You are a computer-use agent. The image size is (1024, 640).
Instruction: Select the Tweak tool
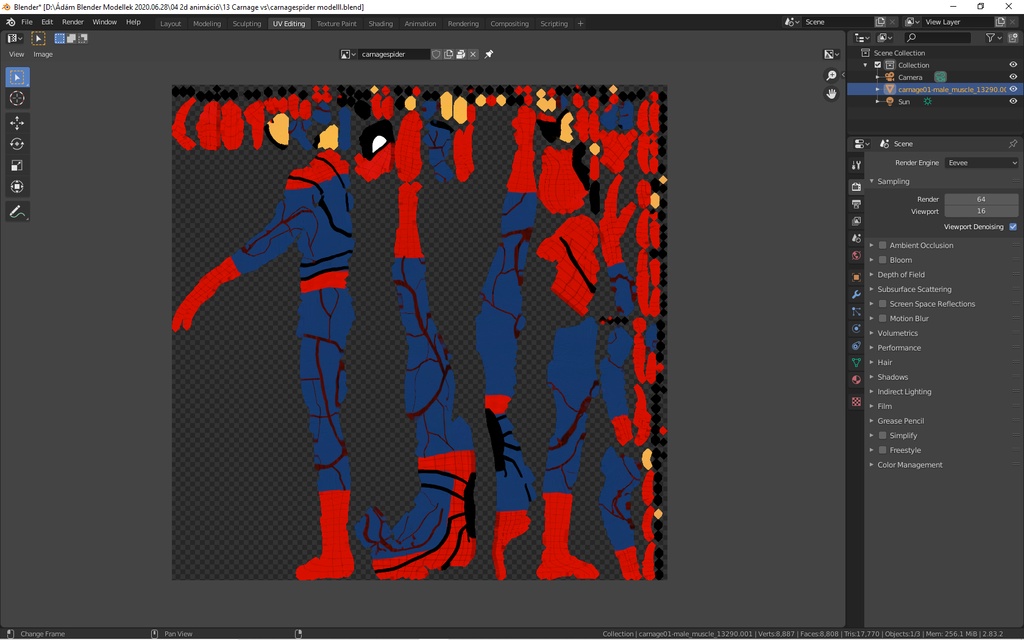coord(16,77)
